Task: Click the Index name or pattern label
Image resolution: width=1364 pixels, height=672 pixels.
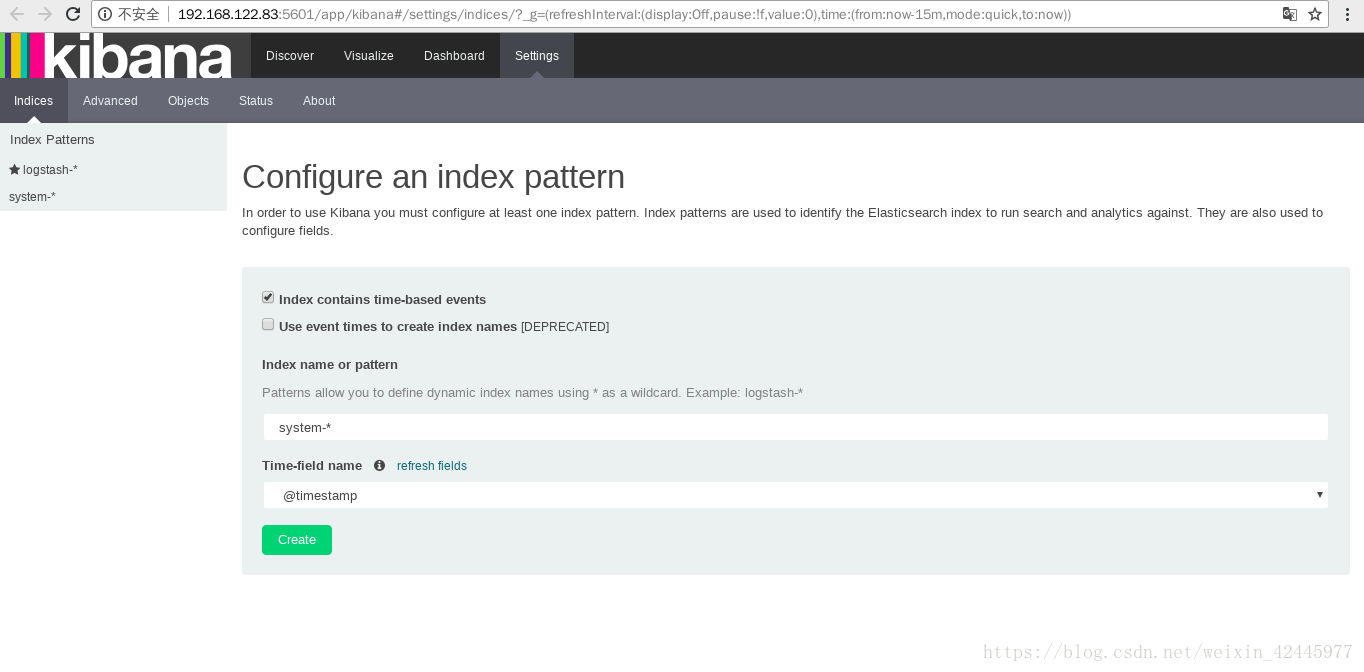Action: click(330, 365)
